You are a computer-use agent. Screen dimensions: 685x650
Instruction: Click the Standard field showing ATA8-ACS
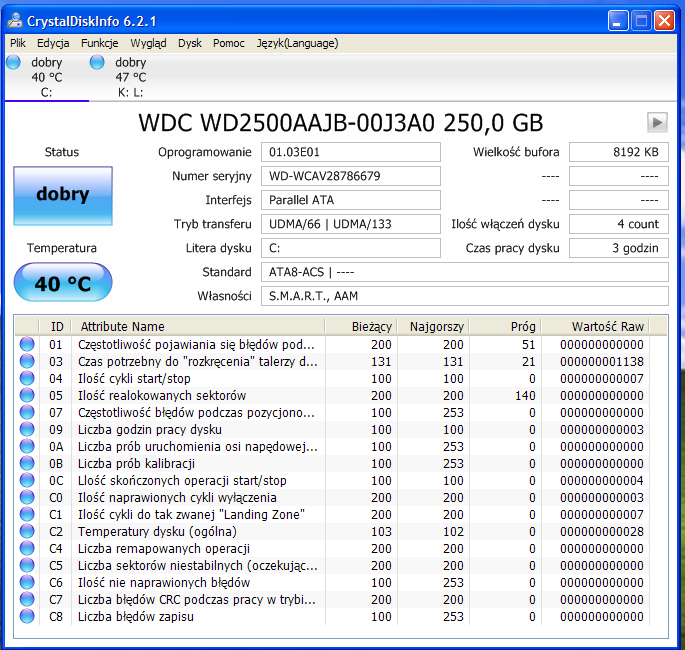465,272
